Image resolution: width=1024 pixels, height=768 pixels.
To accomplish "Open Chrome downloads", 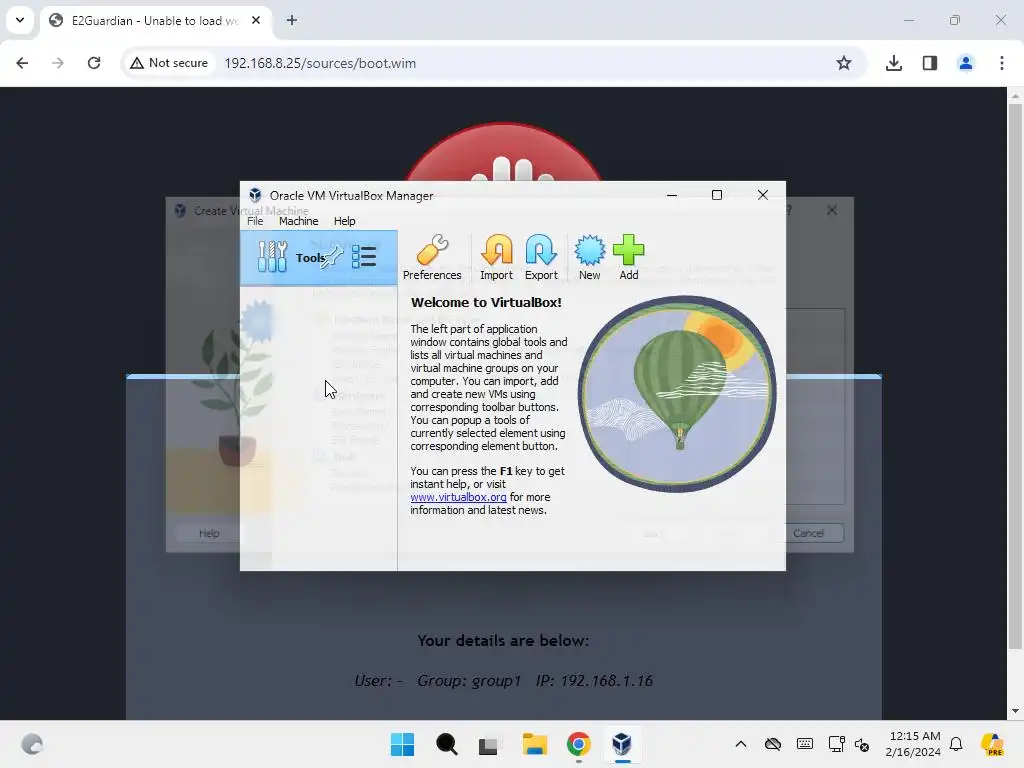I will point(894,63).
